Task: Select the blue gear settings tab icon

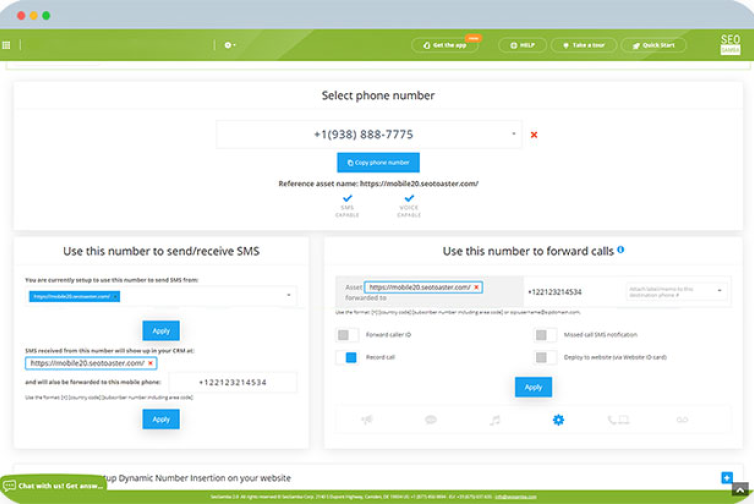Action: 558,420
